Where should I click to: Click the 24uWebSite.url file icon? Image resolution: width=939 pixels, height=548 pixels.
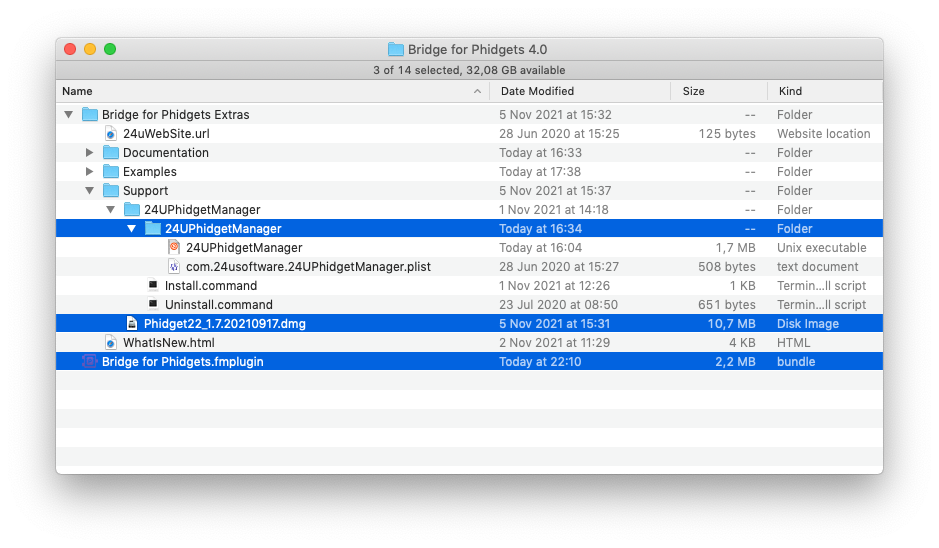(111, 134)
